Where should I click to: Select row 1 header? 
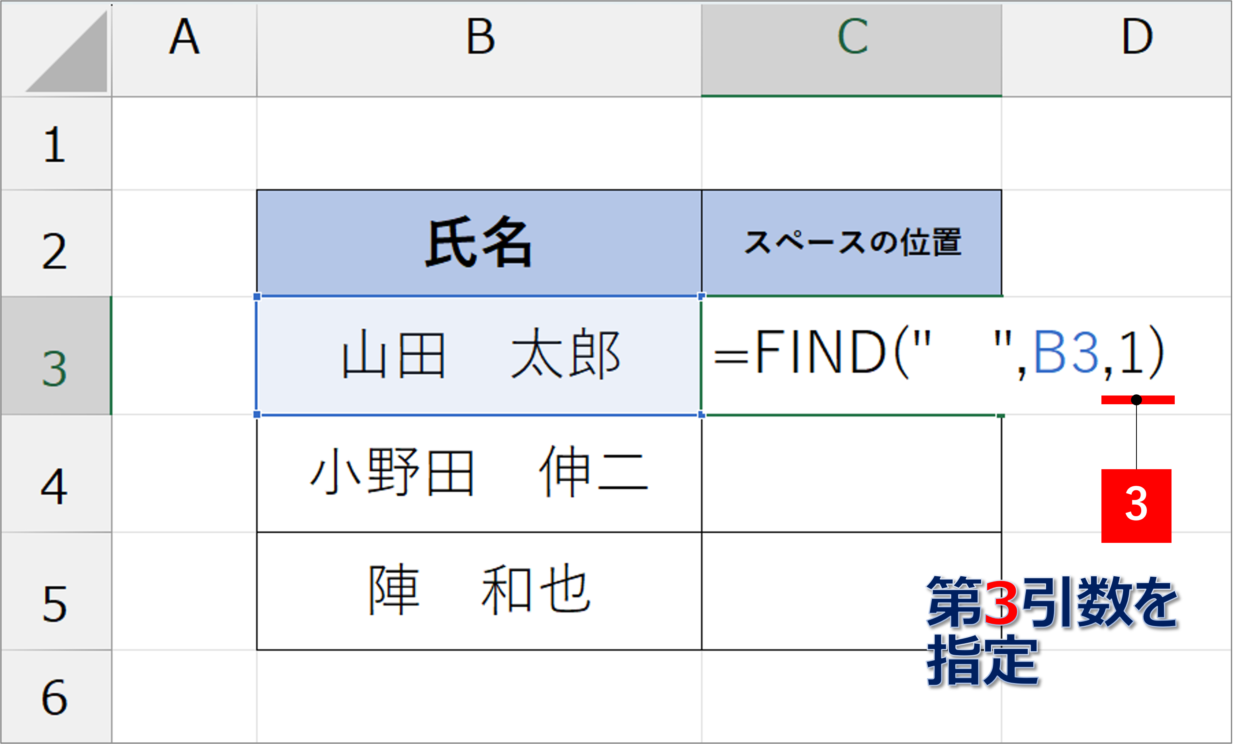tap(56, 144)
